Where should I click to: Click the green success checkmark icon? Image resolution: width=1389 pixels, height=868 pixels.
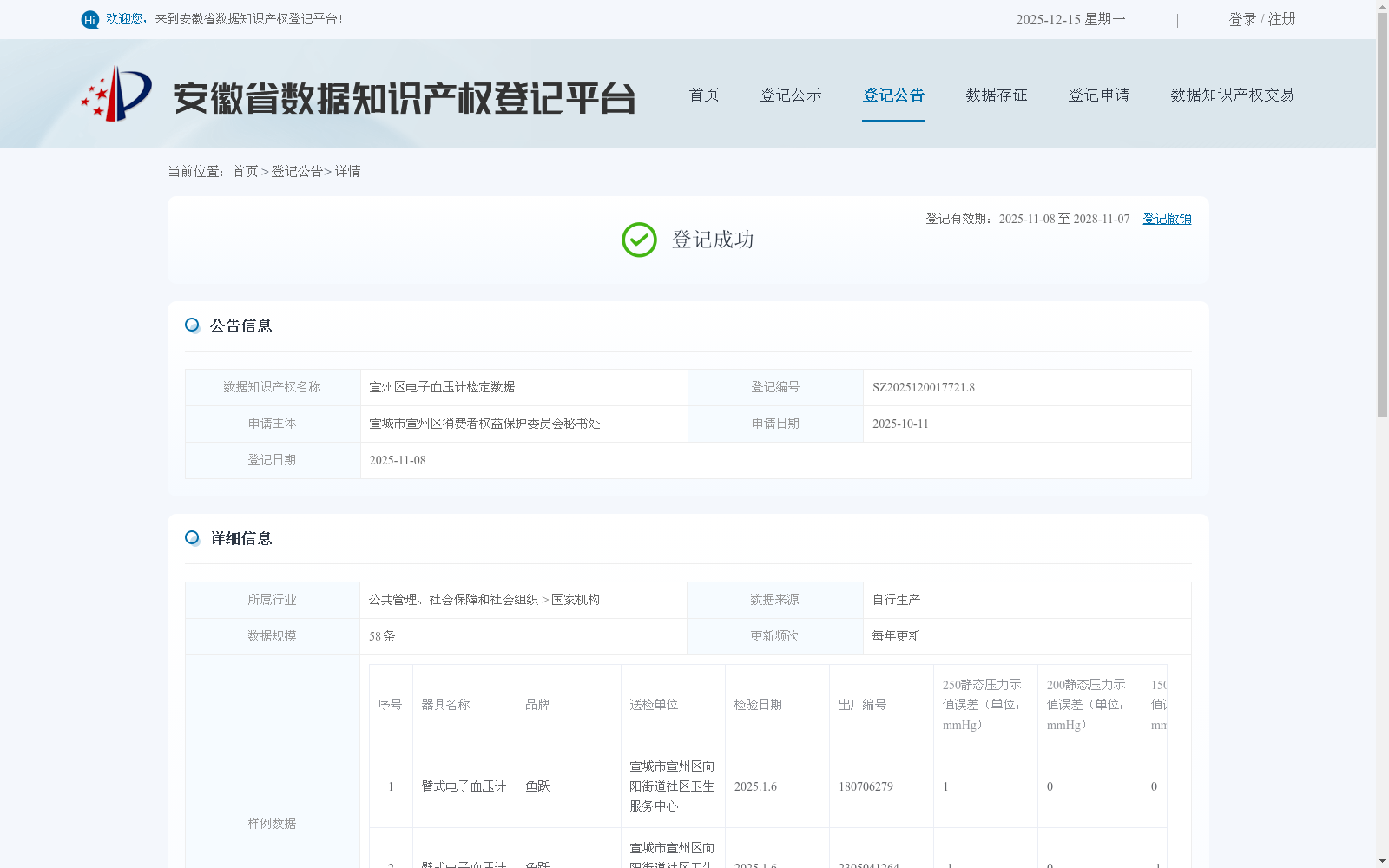pos(640,240)
